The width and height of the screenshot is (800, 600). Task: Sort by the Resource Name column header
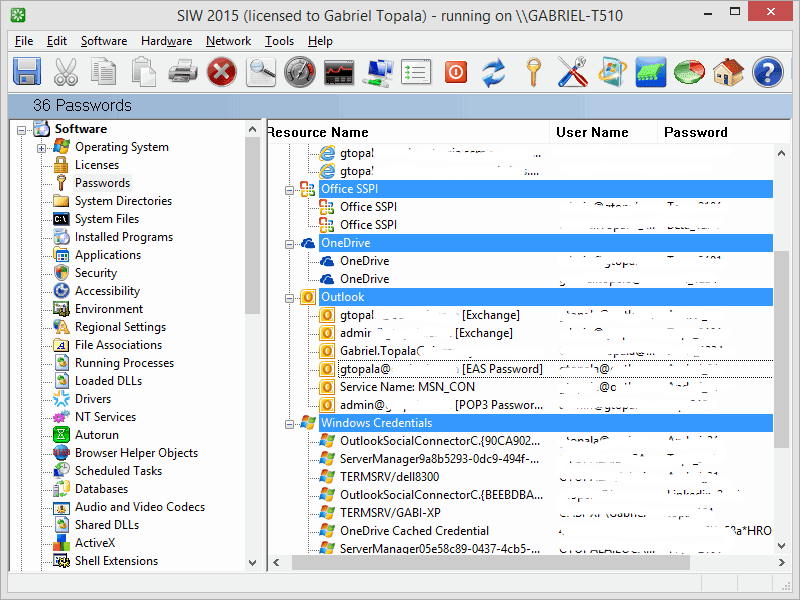click(x=408, y=132)
